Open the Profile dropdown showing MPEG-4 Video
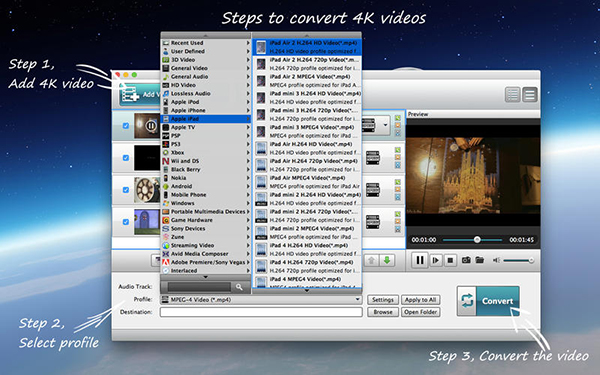 (x=261, y=300)
